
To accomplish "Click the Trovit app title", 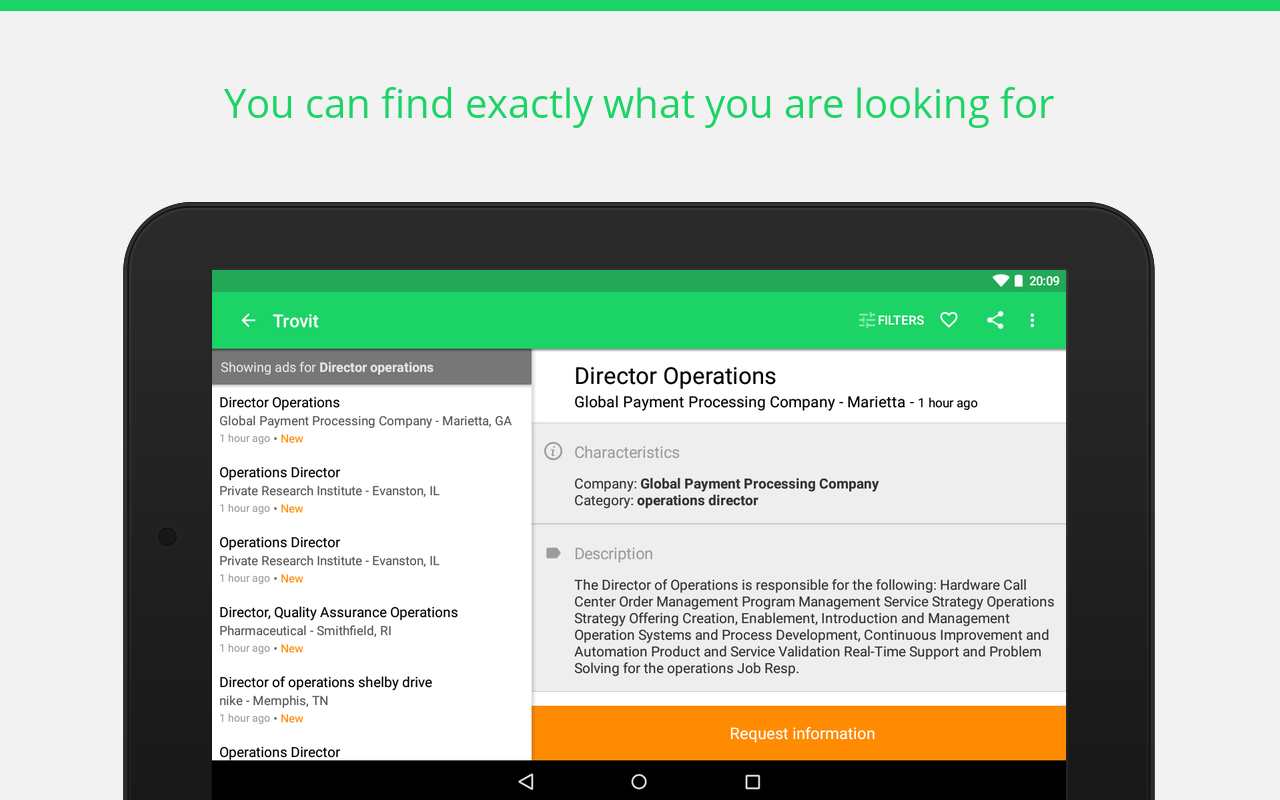I will 296,321.
